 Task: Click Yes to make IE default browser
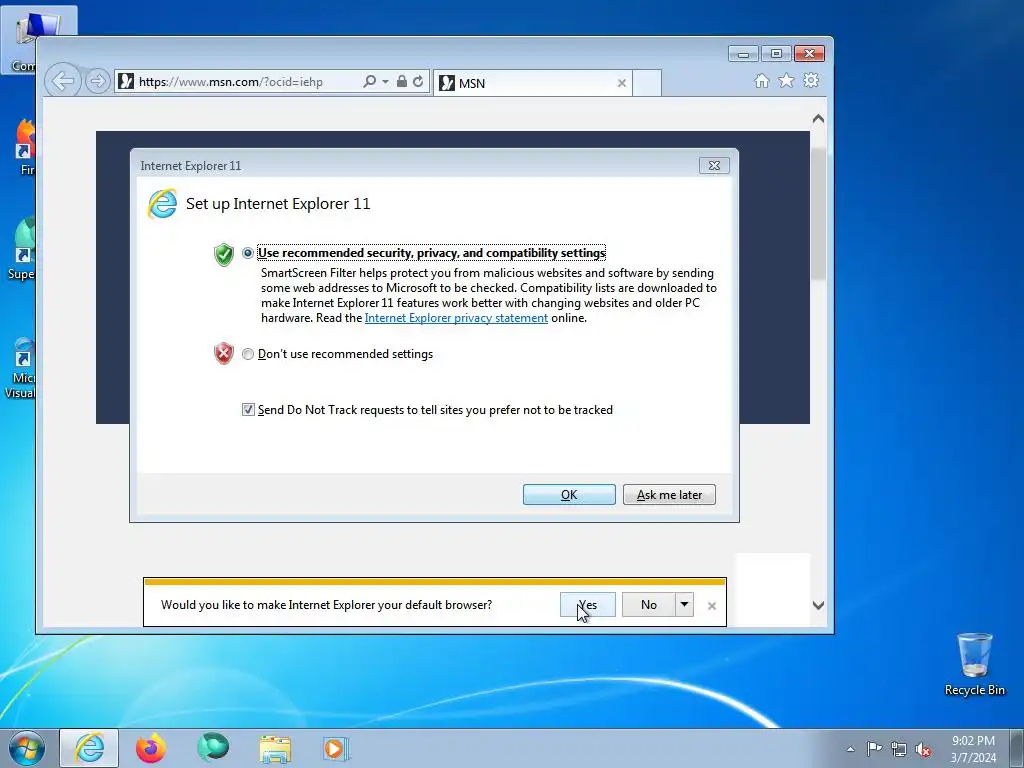click(x=588, y=605)
